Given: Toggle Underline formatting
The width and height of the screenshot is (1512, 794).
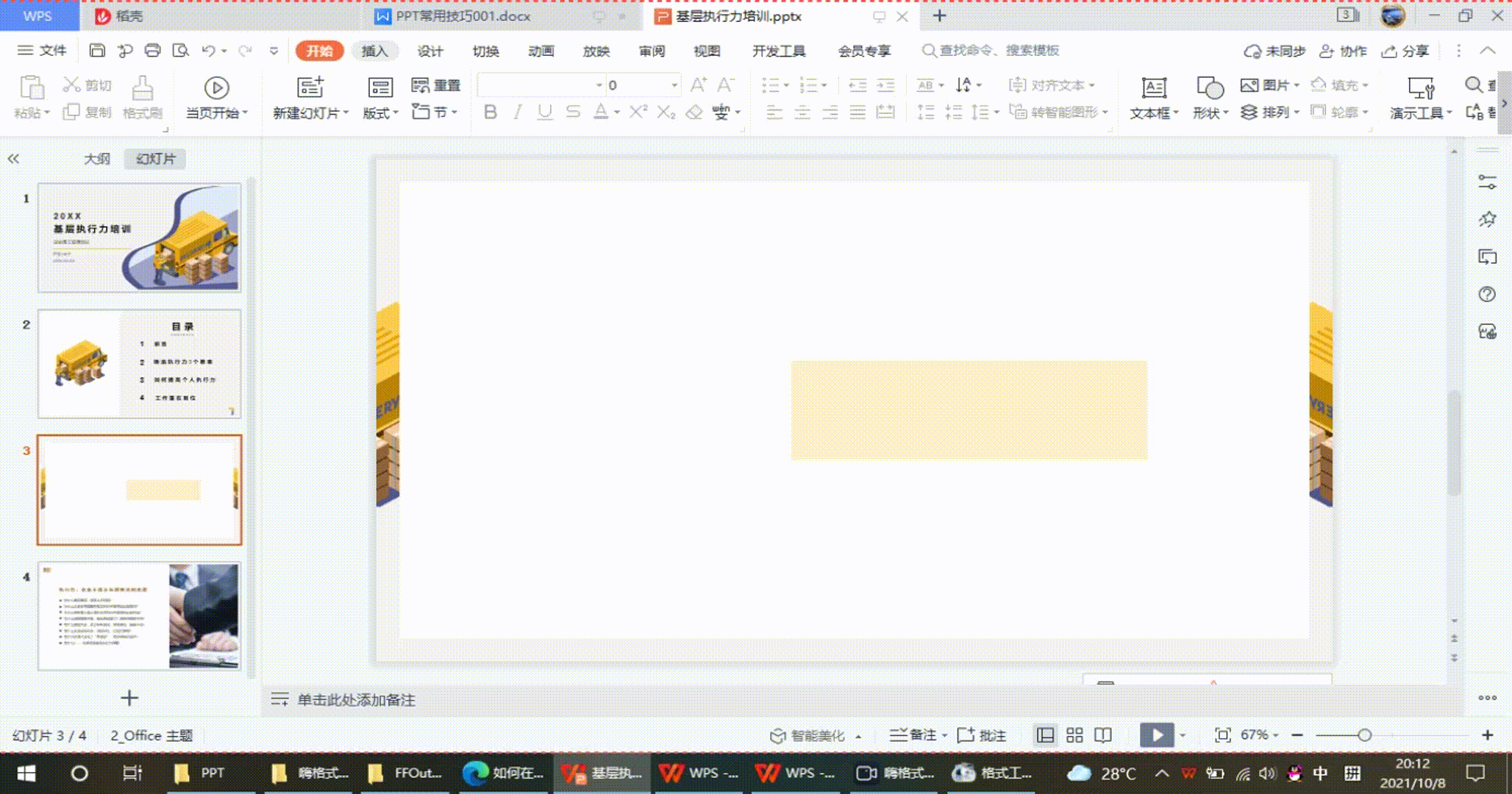Looking at the screenshot, I should [545, 112].
